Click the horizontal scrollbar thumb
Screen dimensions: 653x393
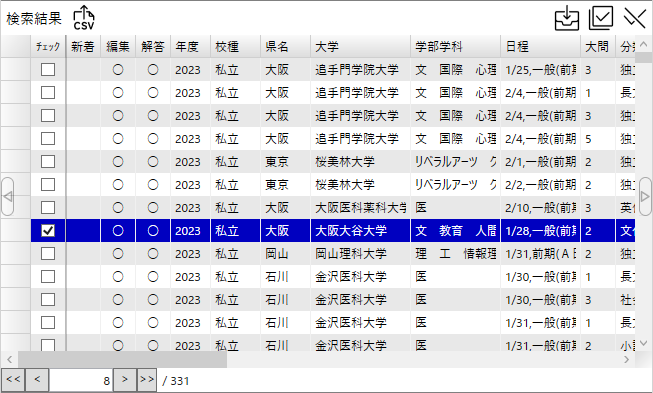tap(122, 359)
